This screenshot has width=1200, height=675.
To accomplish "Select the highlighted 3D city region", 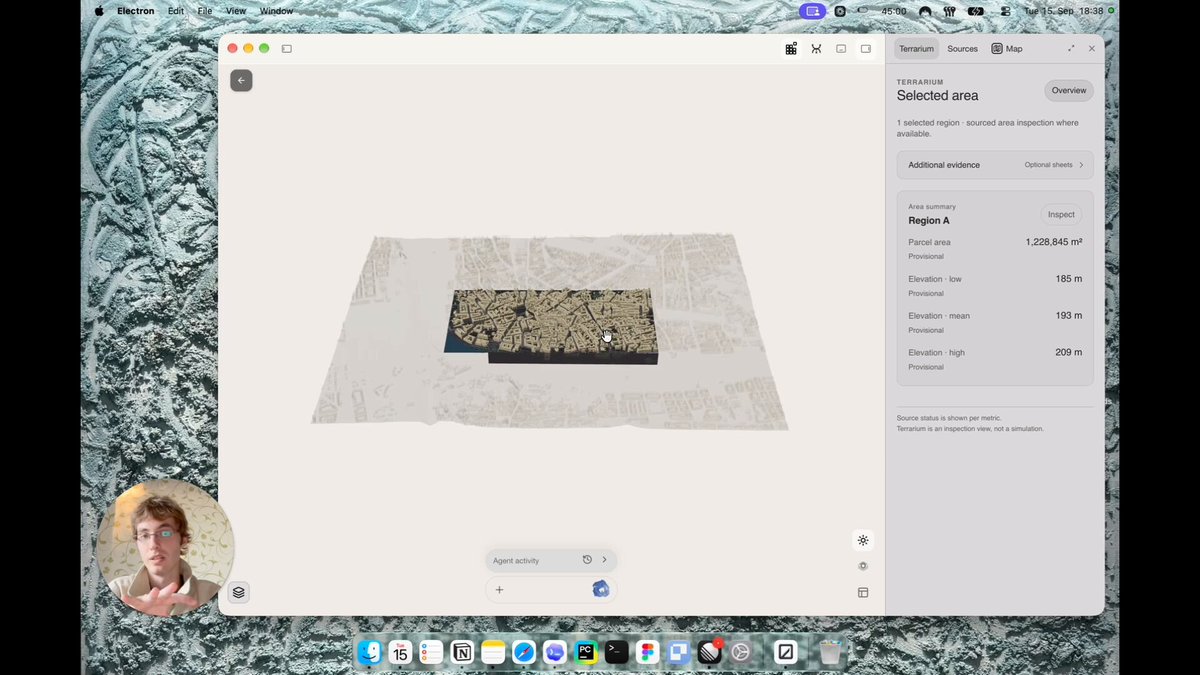I will [x=552, y=326].
